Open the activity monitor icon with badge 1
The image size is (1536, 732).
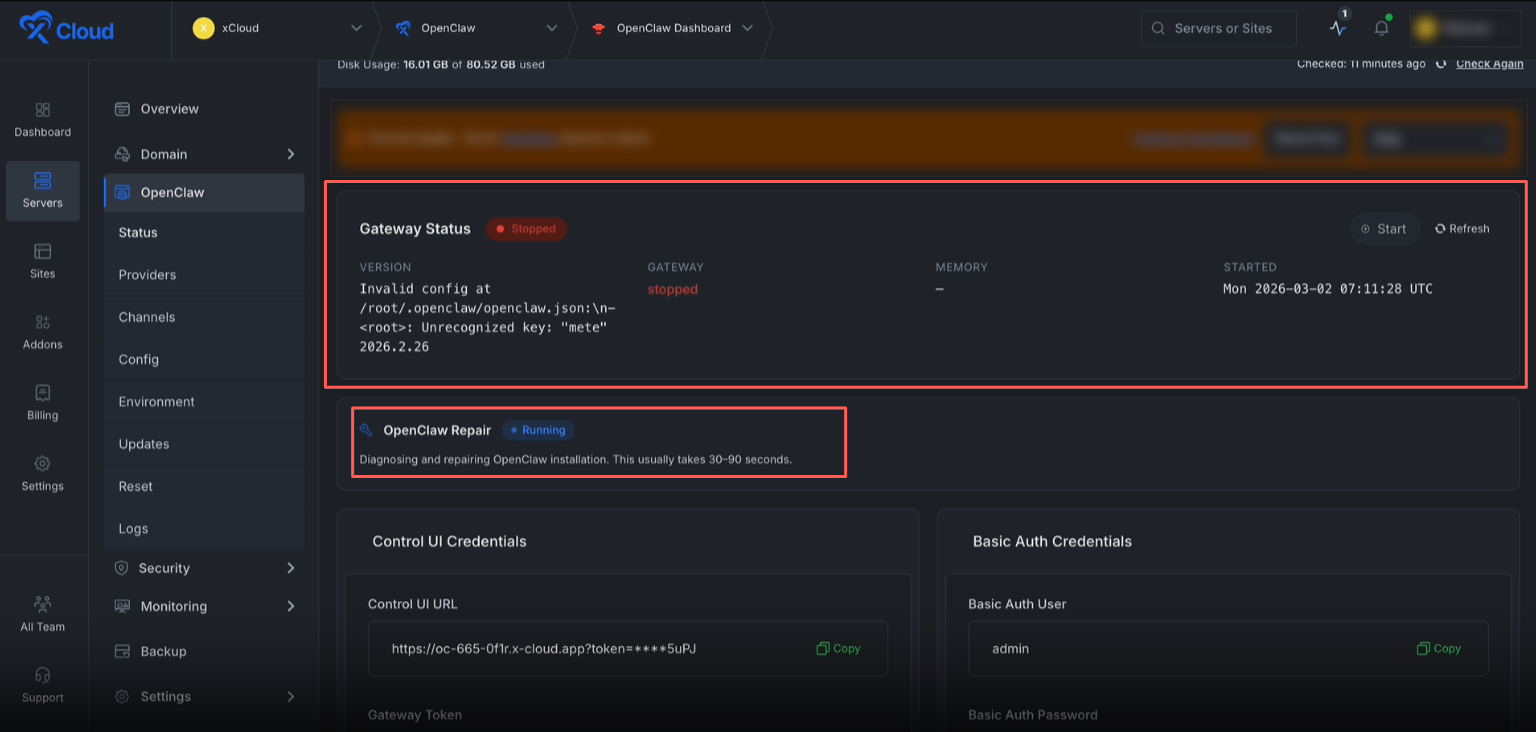(x=1337, y=28)
